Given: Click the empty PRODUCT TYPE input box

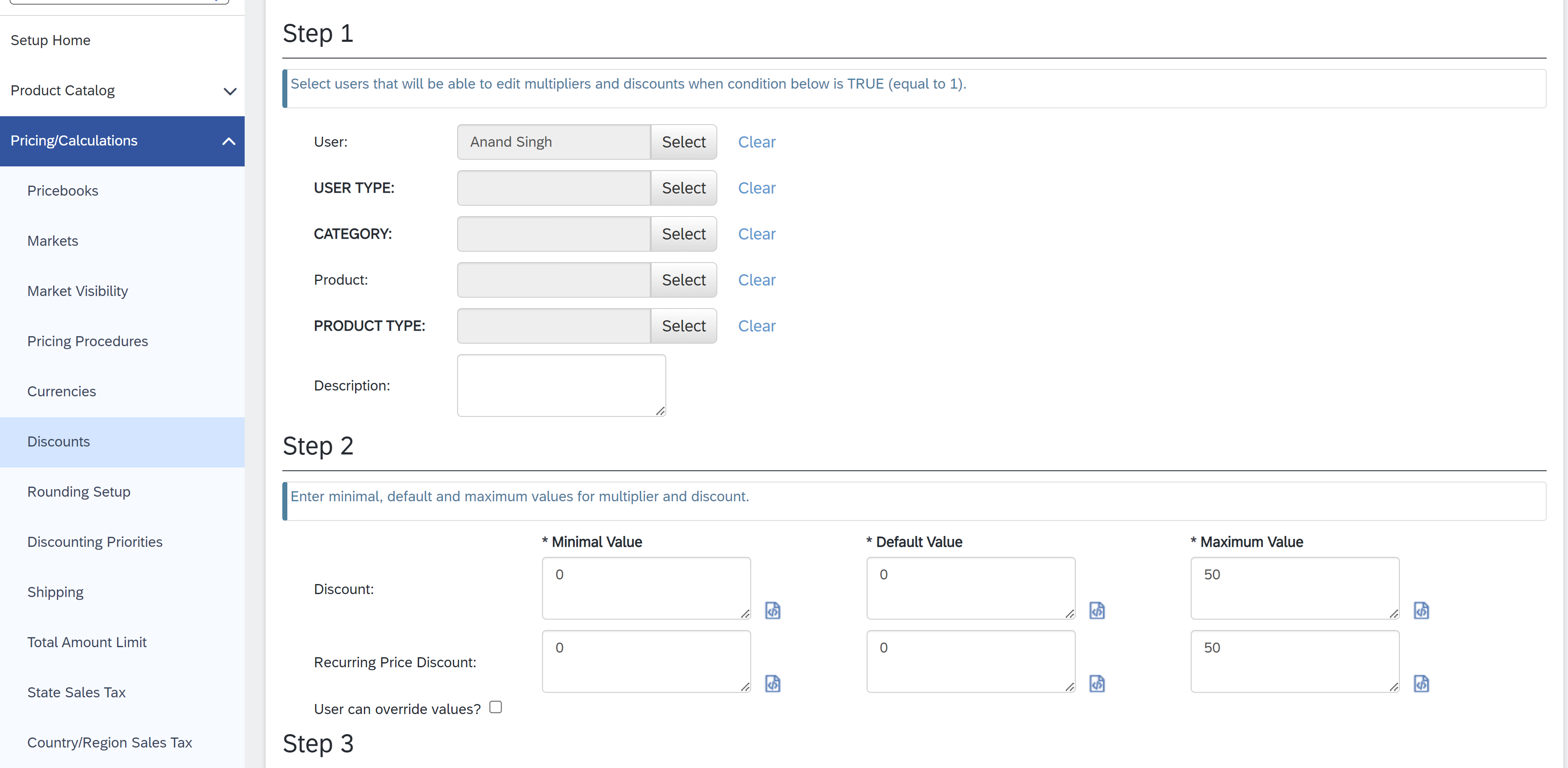Looking at the screenshot, I should coord(554,326).
